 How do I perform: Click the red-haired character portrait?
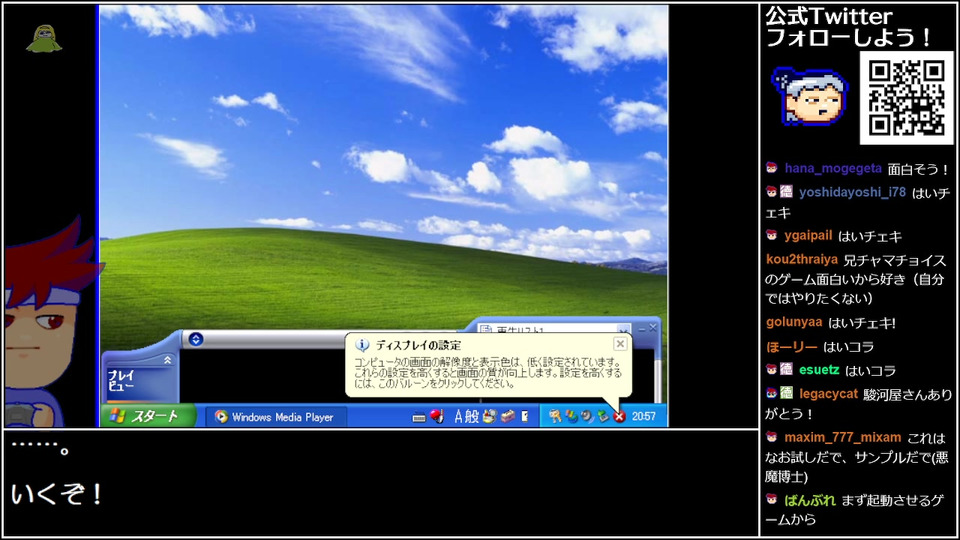pos(49,323)
